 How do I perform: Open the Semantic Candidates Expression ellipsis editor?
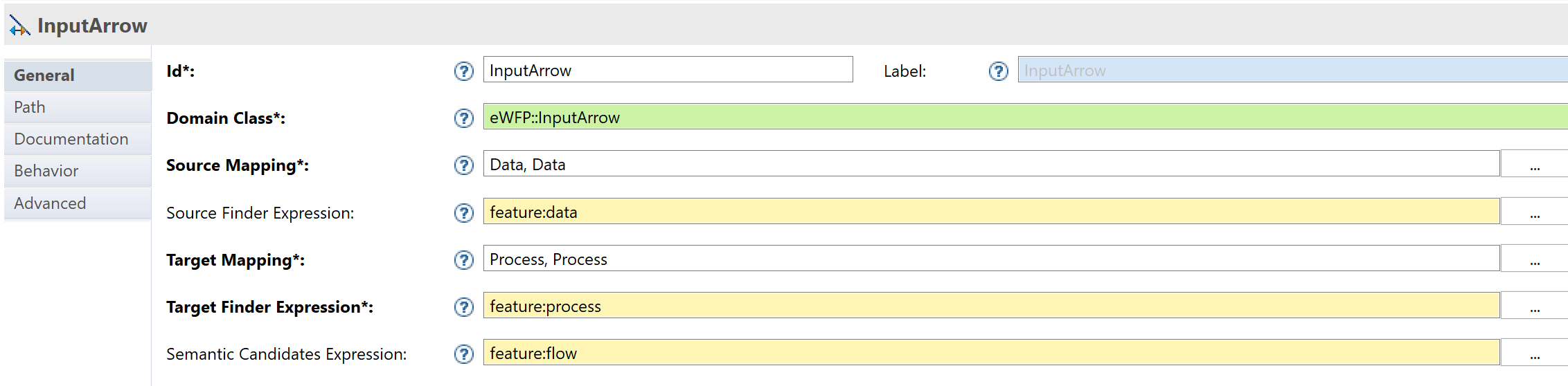pos(1535,353)
